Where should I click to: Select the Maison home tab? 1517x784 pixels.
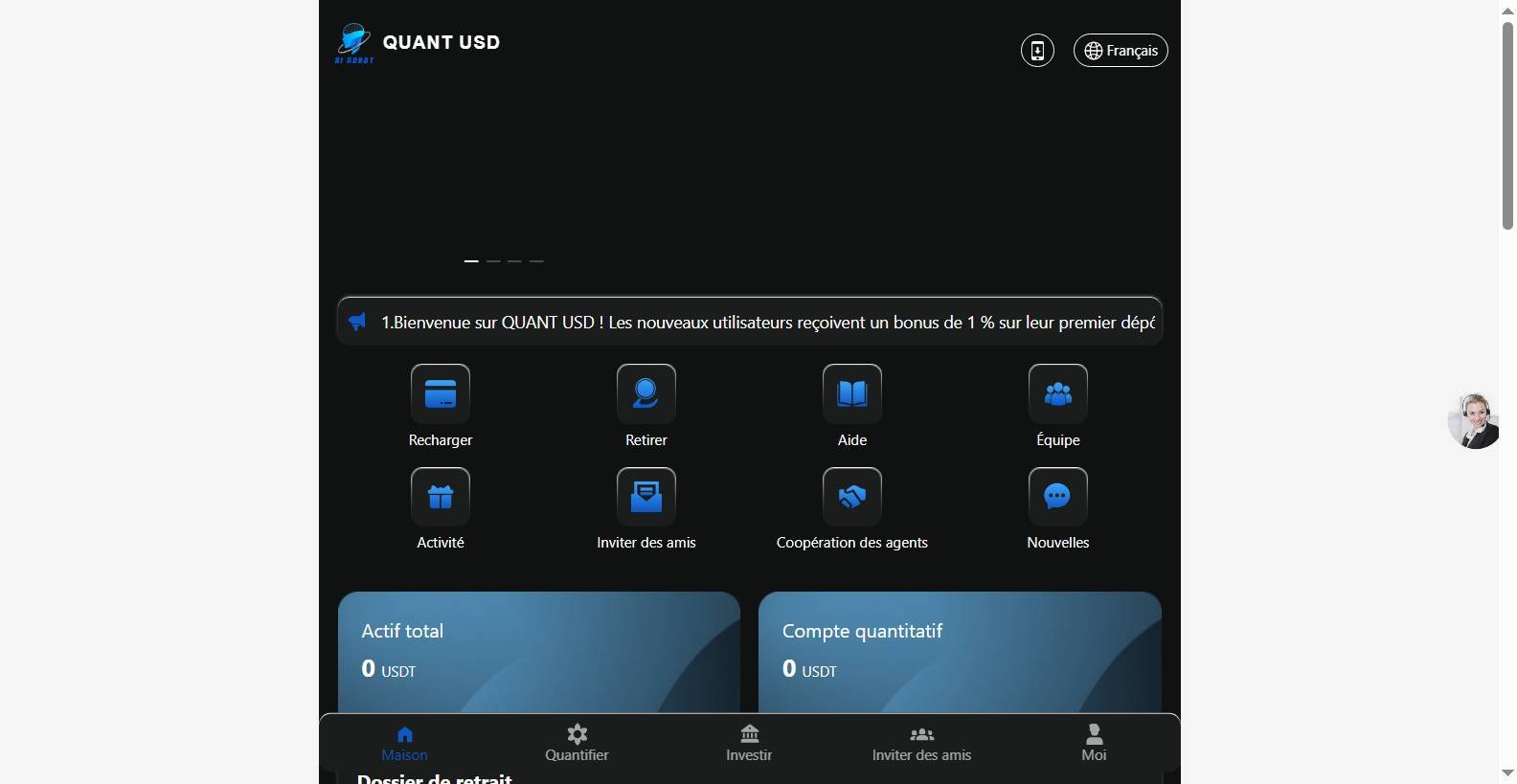(x=405, y=743)
